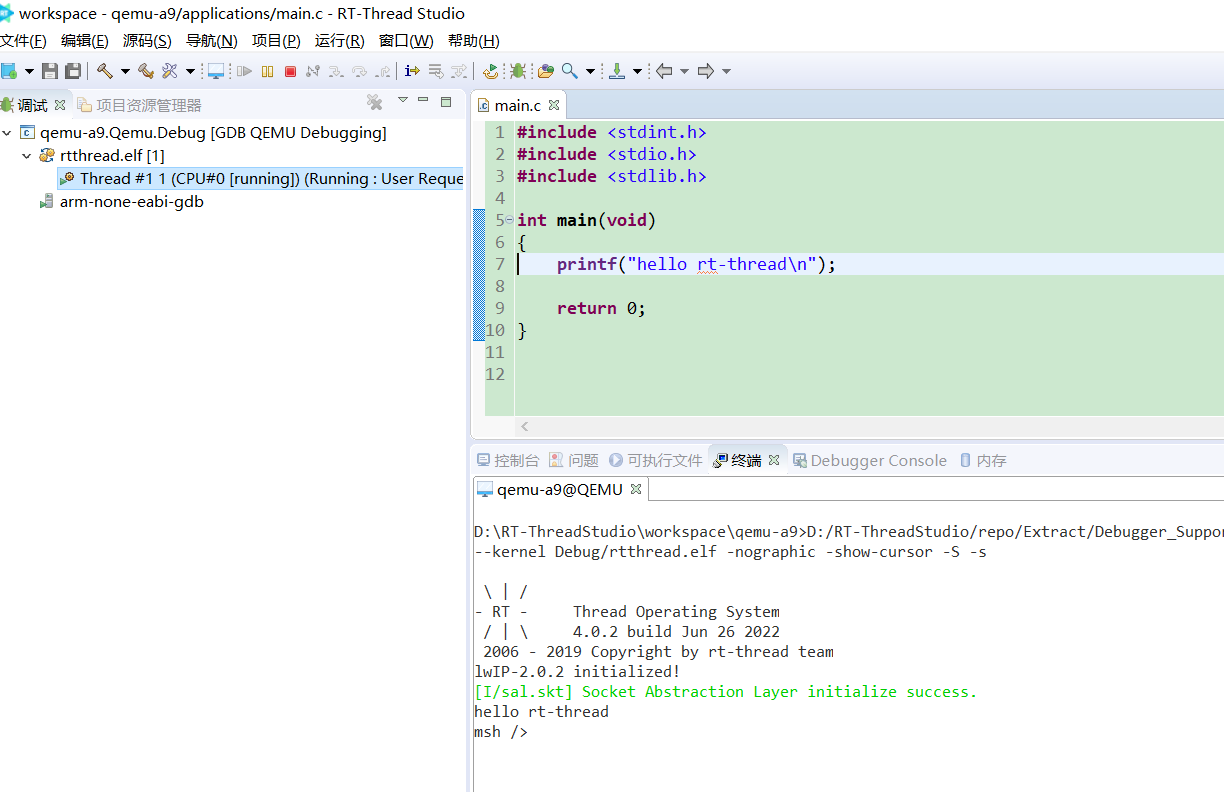This screenshot has width=1224, height=792.
Task: Stop debugging with the red Terminate button
Action: [290, 71]
